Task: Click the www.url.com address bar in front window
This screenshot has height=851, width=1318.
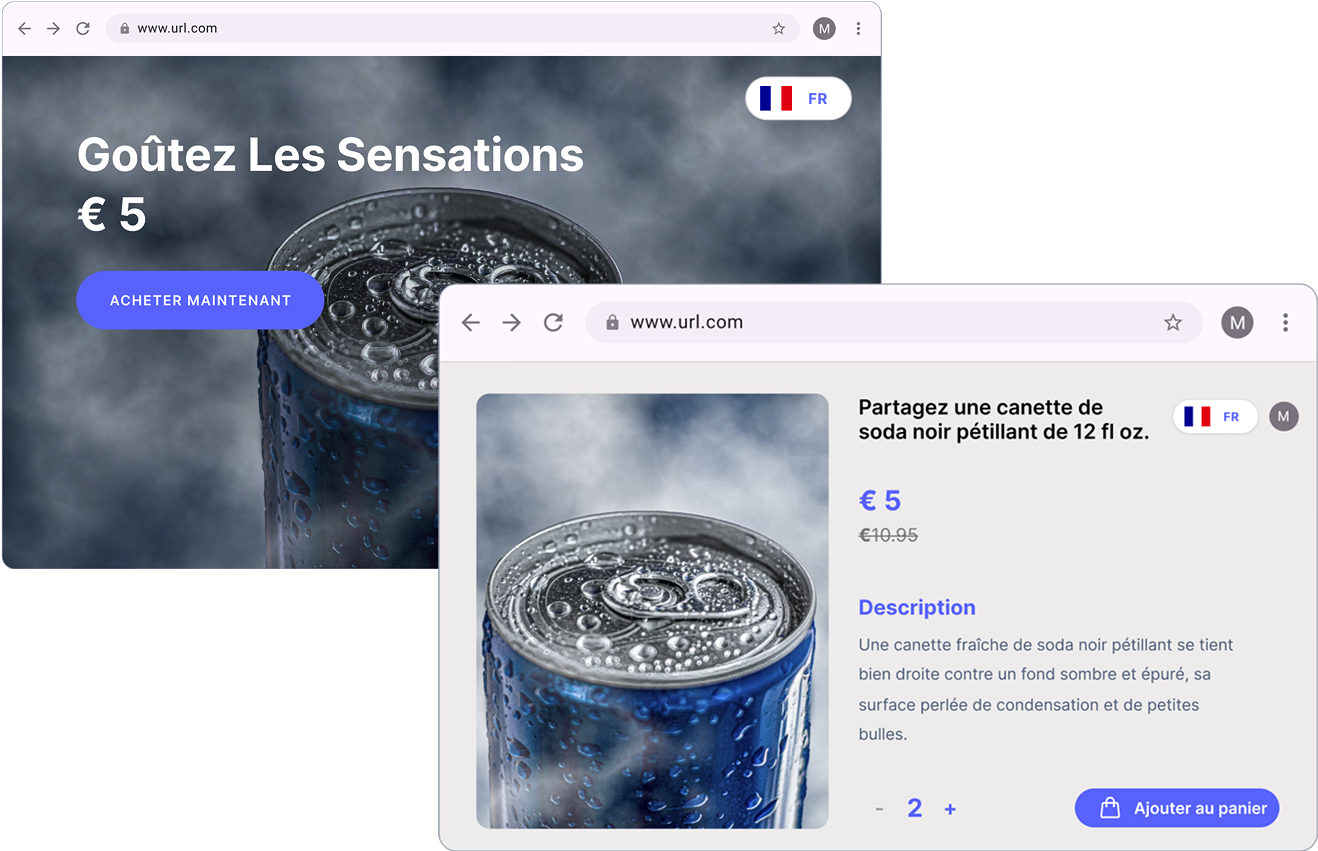Action: [893, 322]
